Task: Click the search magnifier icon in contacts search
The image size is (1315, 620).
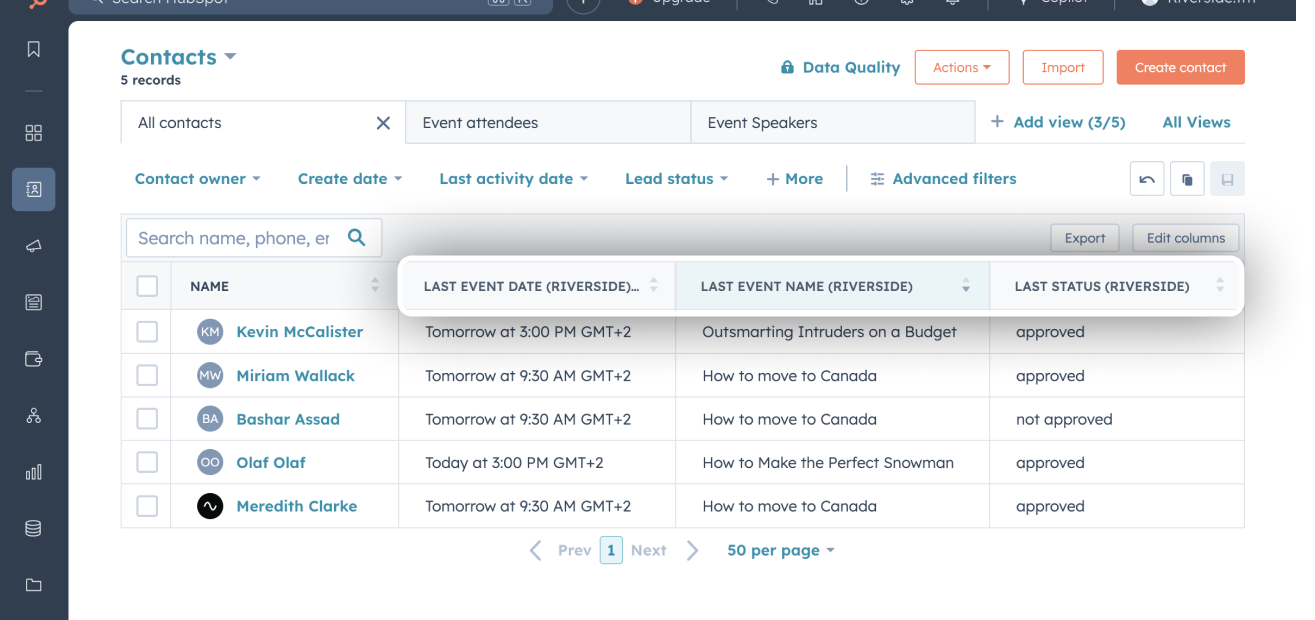Action: coord(356,237)
